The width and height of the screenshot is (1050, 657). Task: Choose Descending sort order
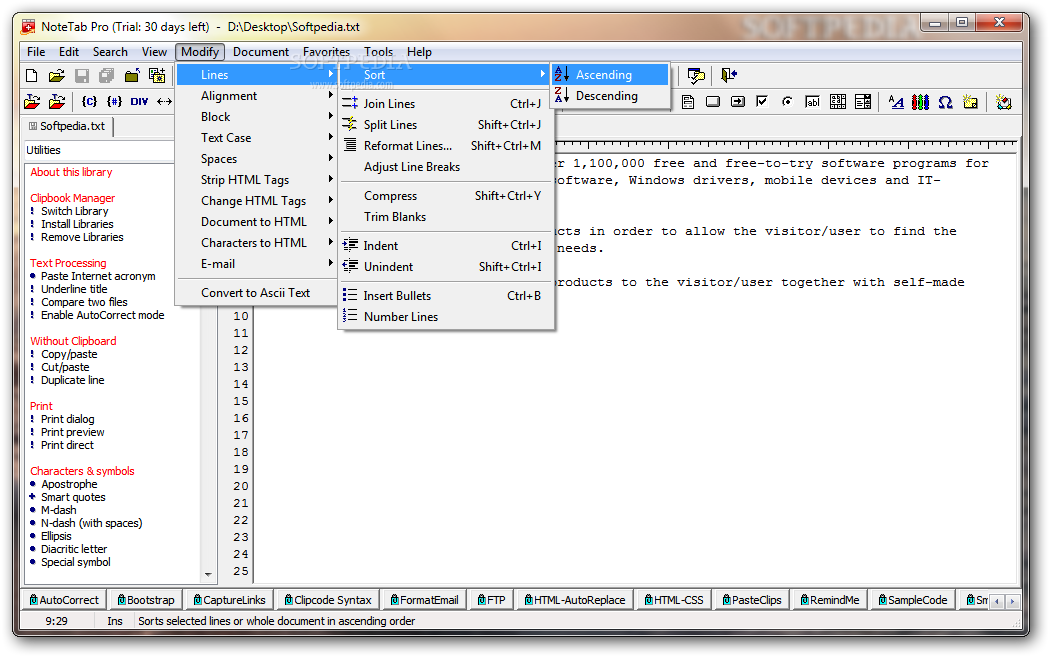tap(610, 96)
